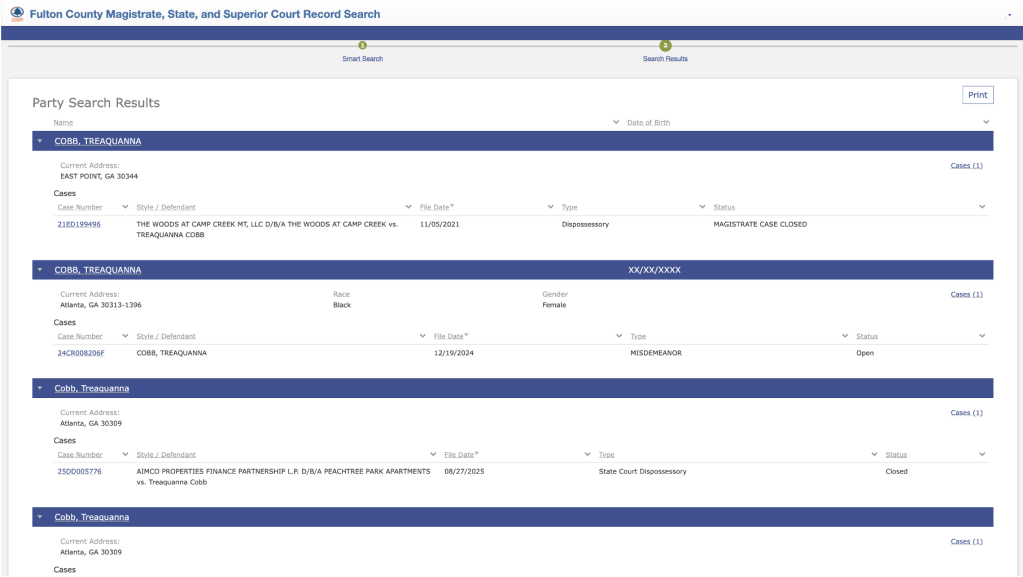Click the Smart Search step circle
Image resolution: width=1023 pixels, height=577 pixels.
pyautogui.click(x=362, y=45)
